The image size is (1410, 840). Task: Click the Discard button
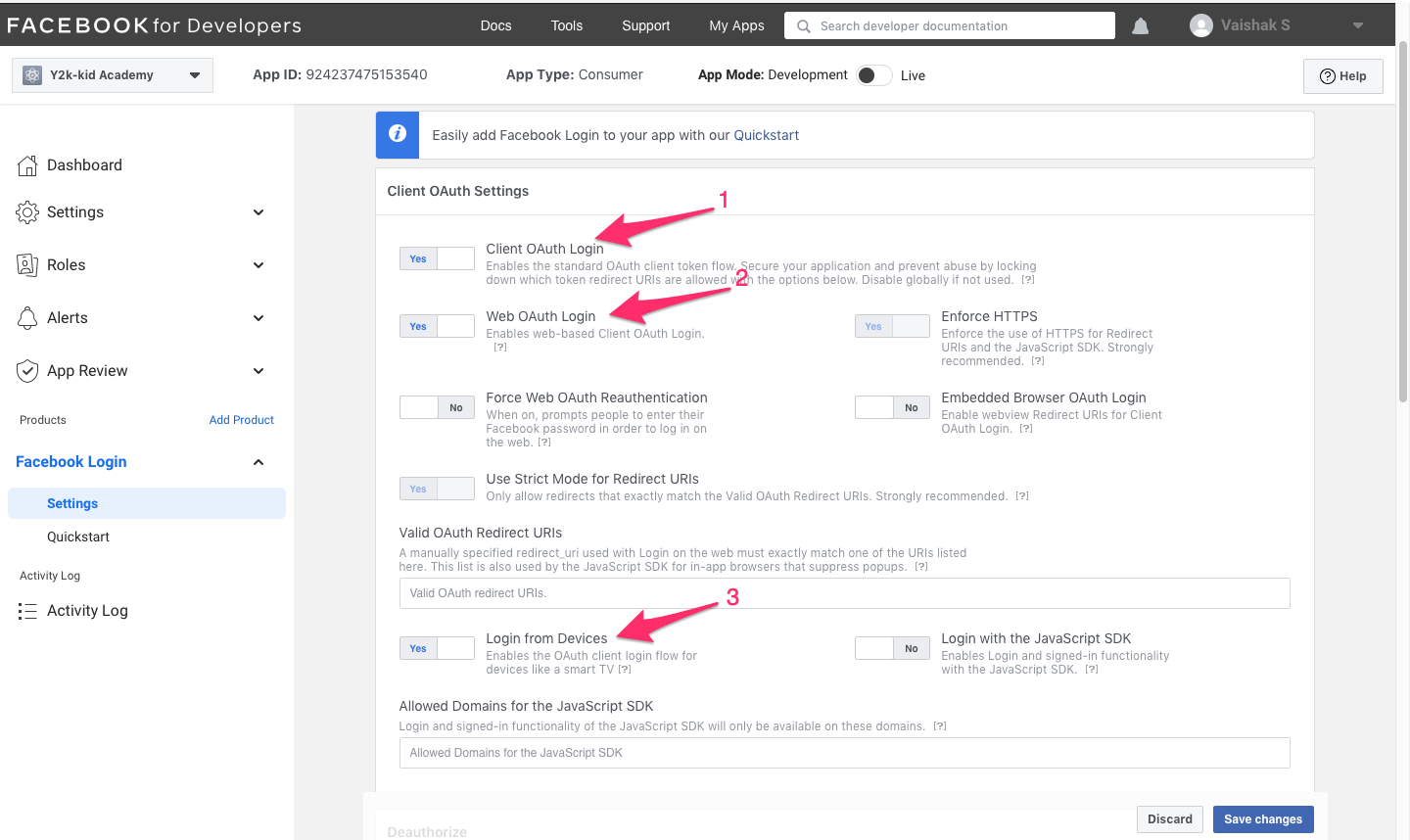(x=1170, y=819)
